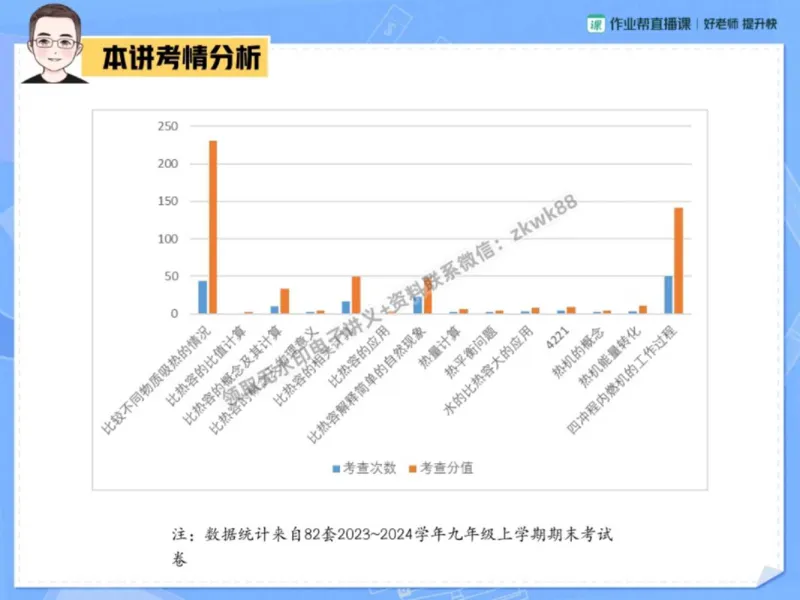Click the blue 考查次数 legend swatch
The height and width of the screenshot is (600, 800).
(x=336, y=468)
